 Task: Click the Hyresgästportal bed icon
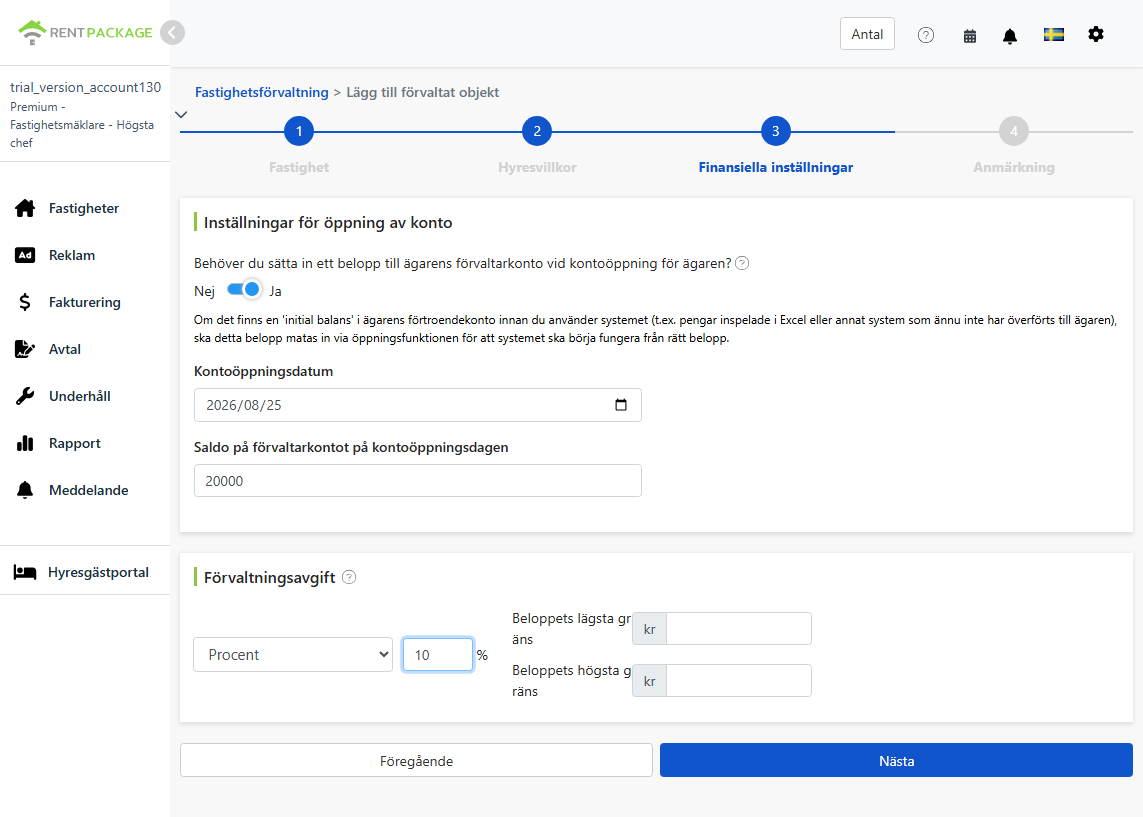[x=25, y=572]
